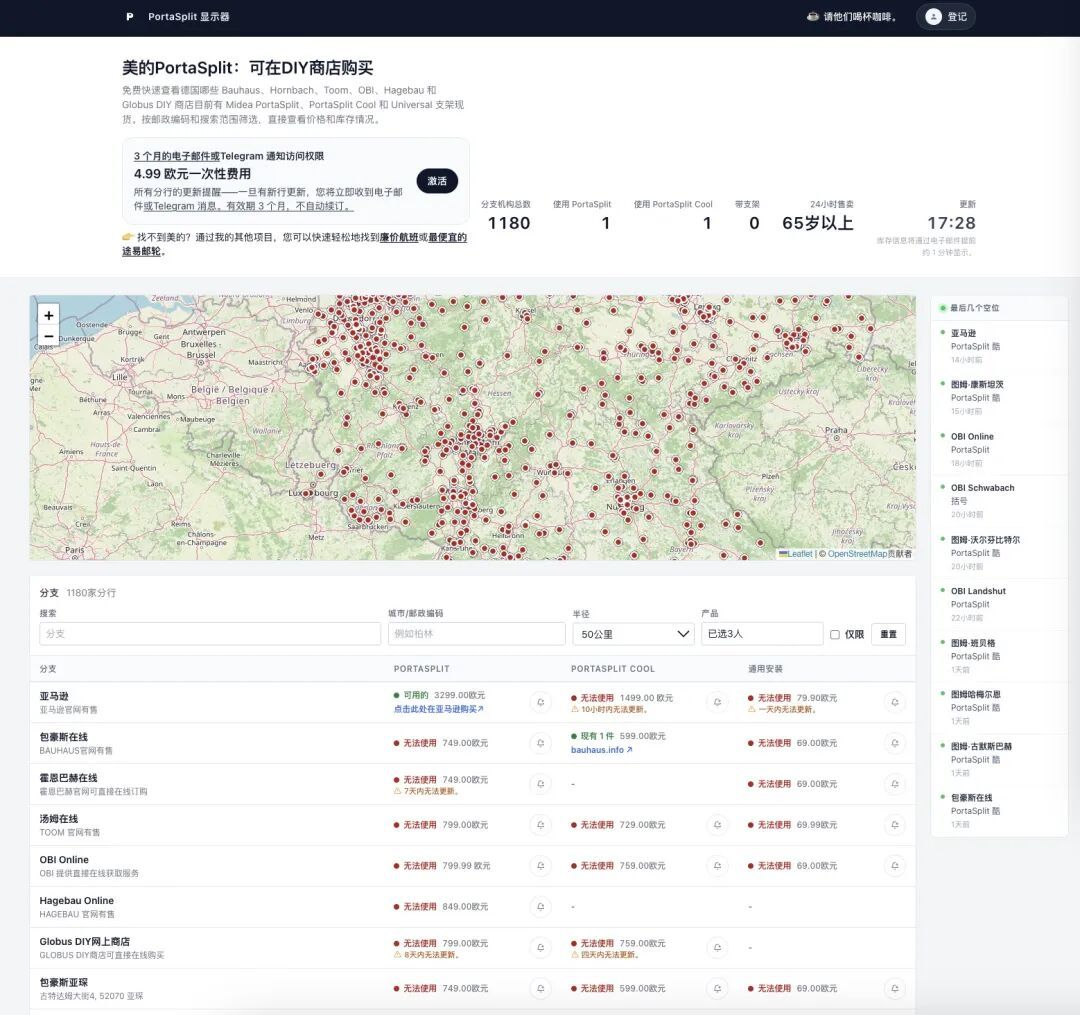Viewport: 1080px width, 1015px height.
Task: Open the OpenStreetMap attribution link
Action: tap(857, 554)
